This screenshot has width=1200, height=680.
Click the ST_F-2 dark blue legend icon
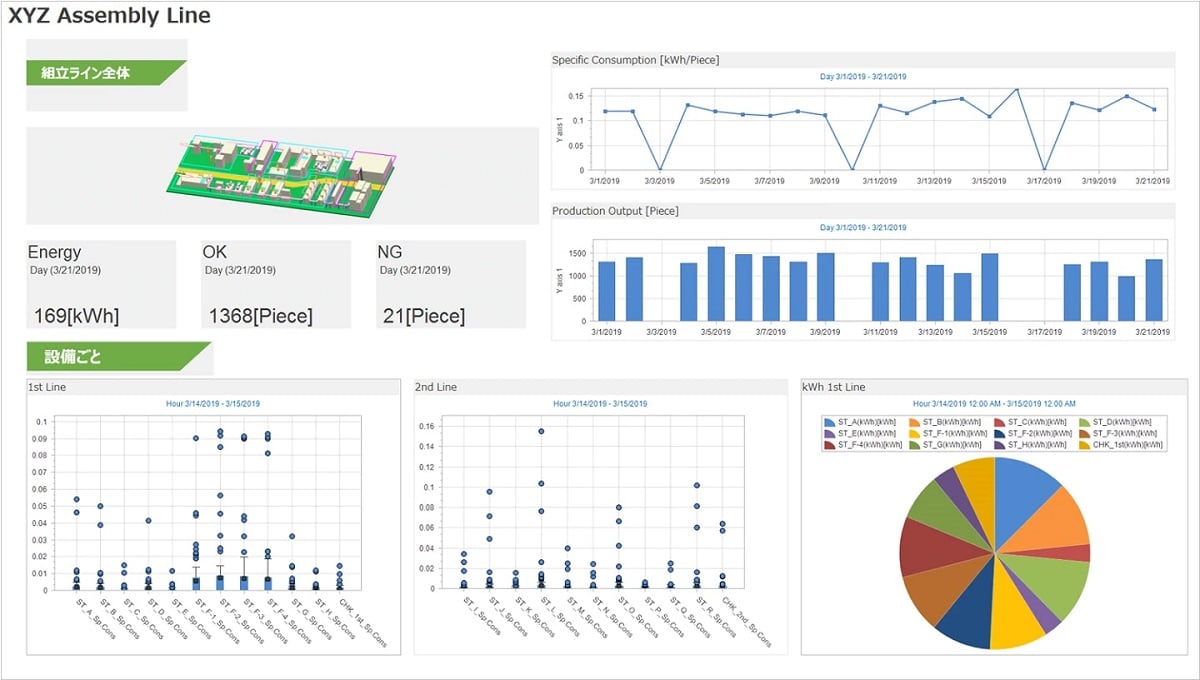point(998,433)
